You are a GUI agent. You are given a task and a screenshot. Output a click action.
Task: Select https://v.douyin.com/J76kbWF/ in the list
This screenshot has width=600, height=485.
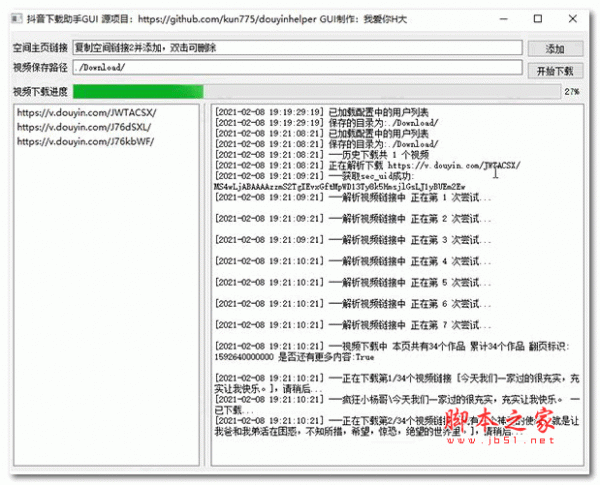[85, 142]
